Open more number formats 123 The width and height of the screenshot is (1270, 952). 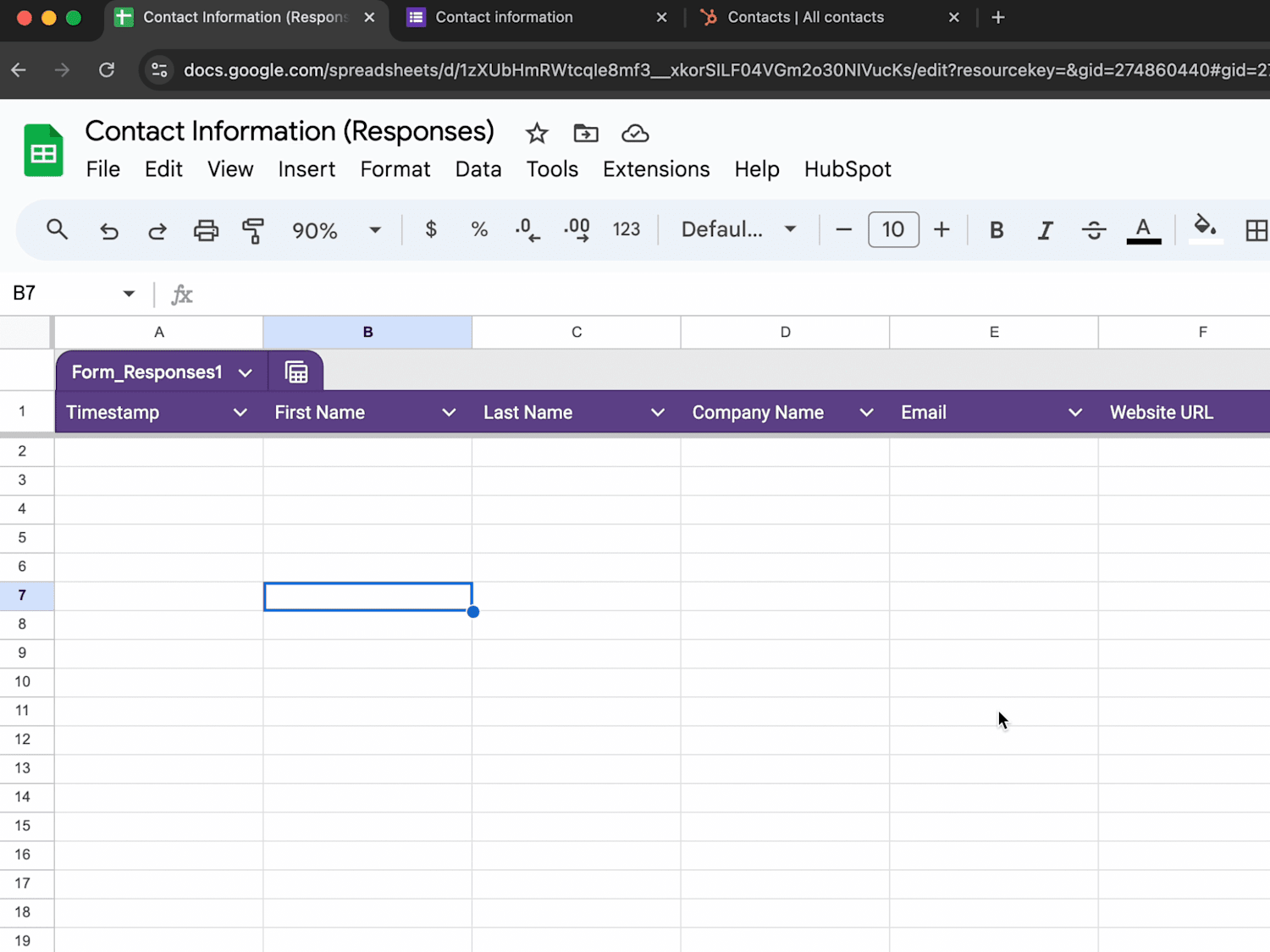[627, 229]
